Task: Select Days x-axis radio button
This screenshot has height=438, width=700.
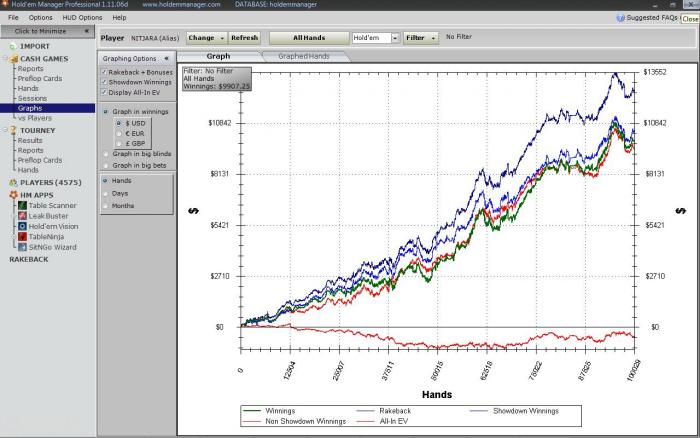Action: tap(105, 194)
